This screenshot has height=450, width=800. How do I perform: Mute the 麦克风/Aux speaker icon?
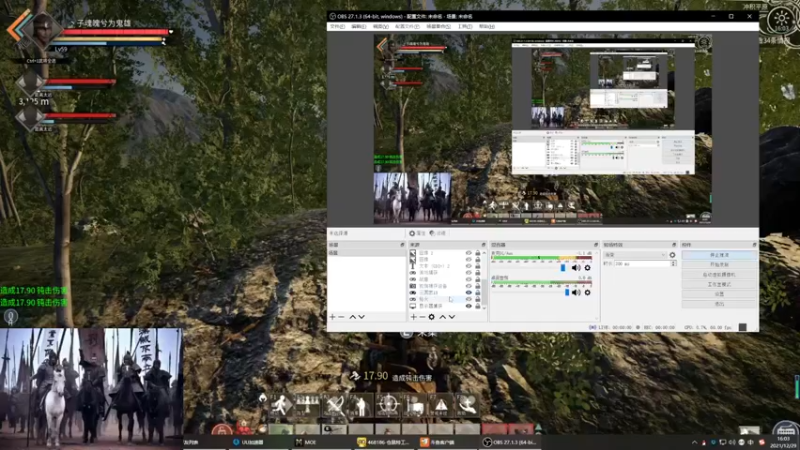[576, 268]
